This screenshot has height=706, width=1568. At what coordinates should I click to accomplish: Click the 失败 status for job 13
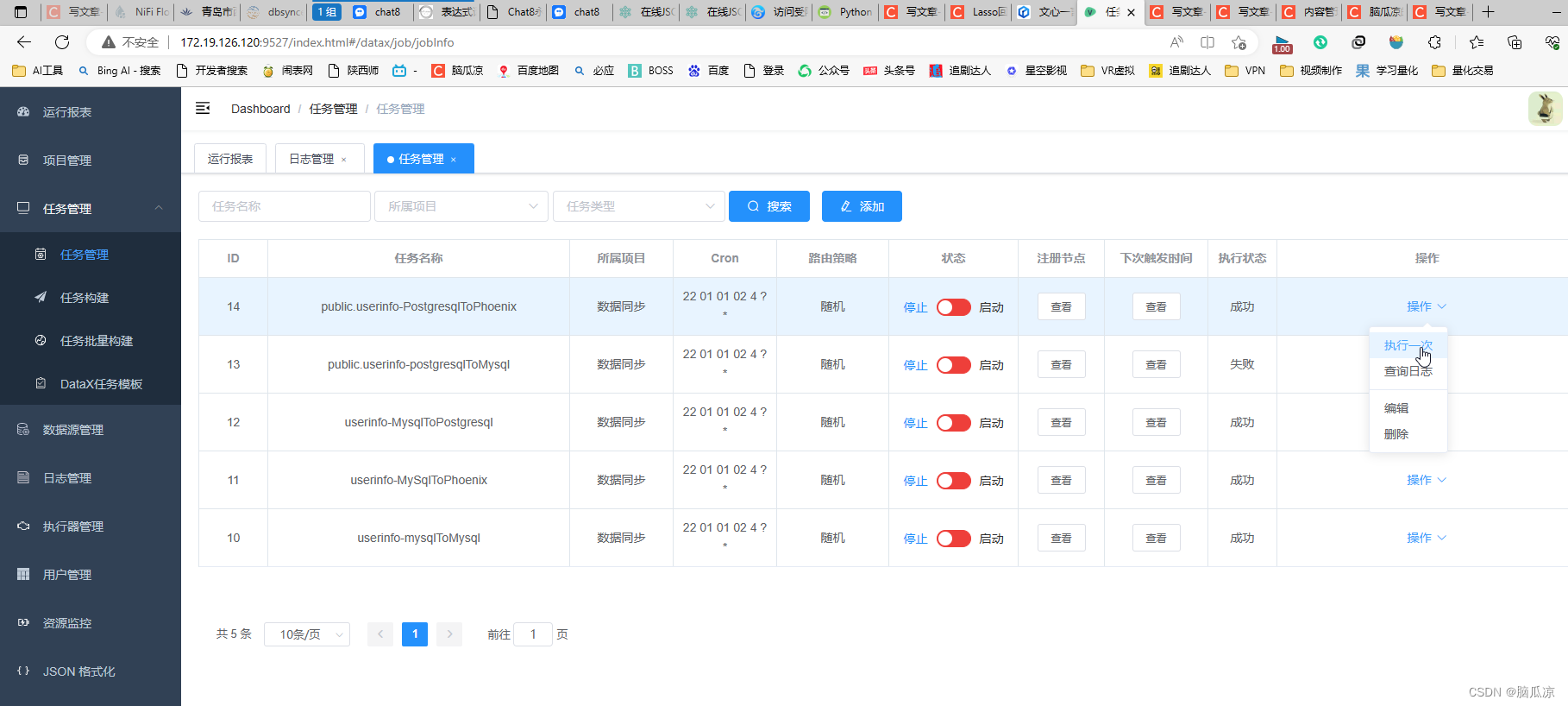pos(1242,364)
